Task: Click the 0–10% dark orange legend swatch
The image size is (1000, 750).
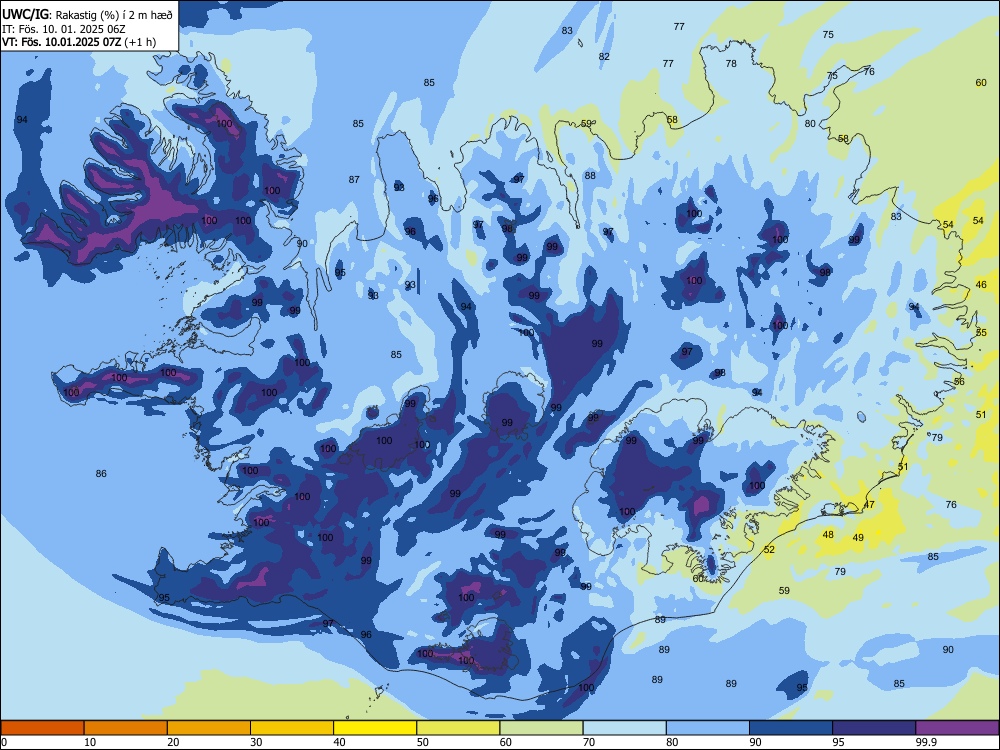Action: 42,728
